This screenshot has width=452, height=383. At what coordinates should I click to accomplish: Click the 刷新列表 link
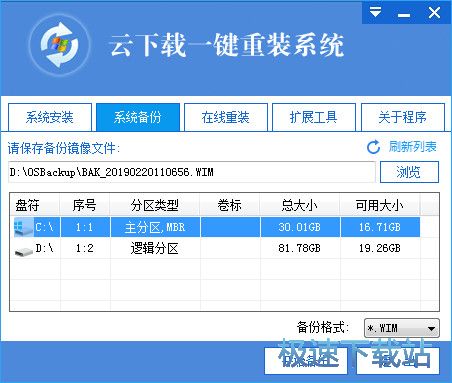[x=413, y=147]
